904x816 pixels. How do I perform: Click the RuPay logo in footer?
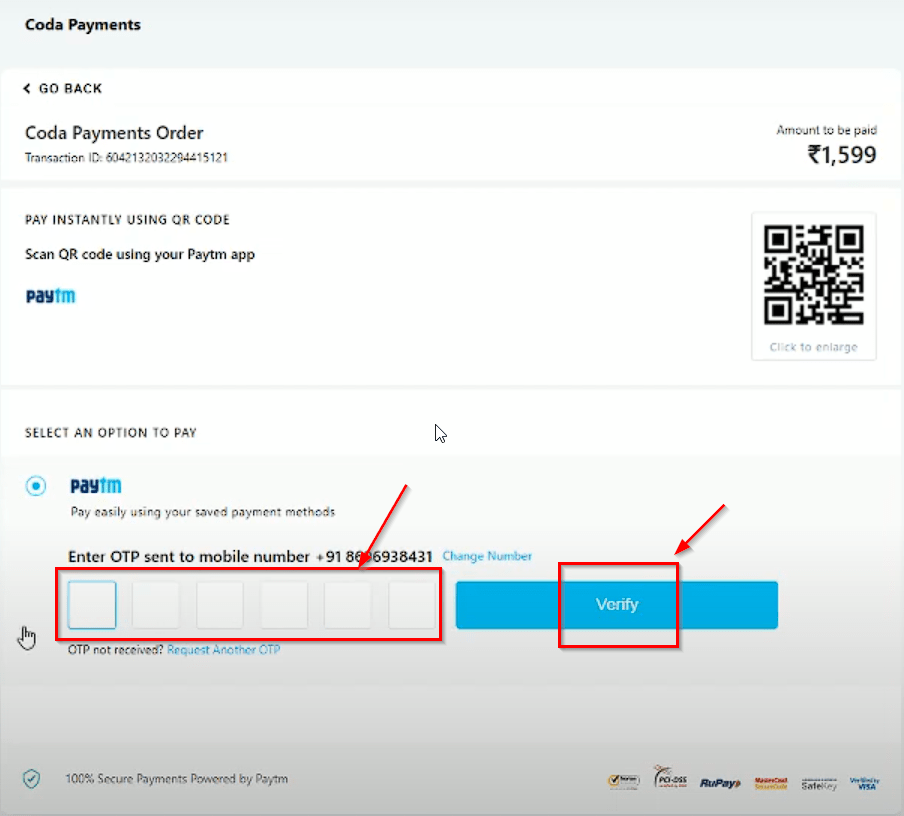pos(718,783)
